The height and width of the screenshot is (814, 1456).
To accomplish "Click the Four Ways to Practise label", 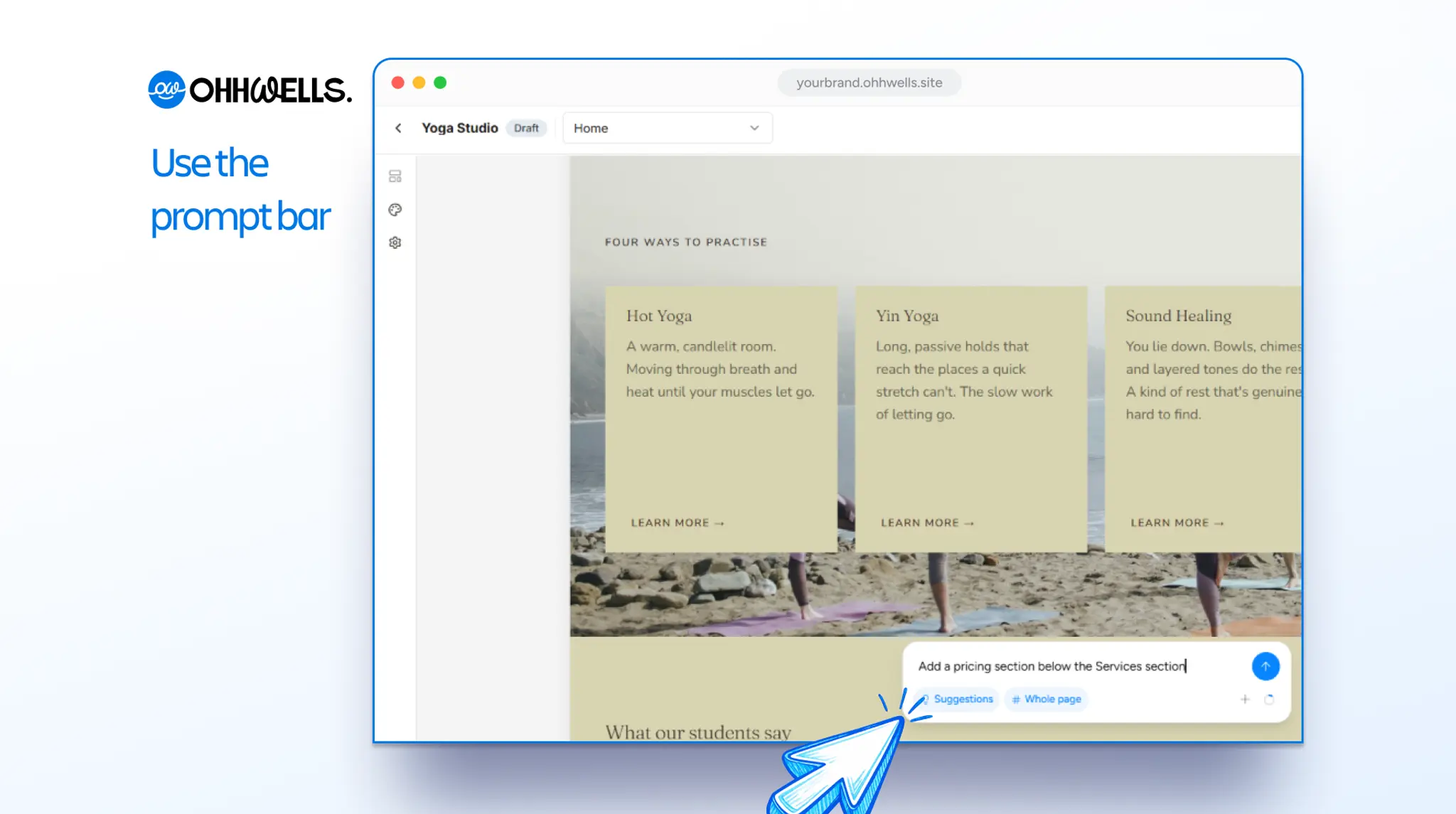I will 686,242.
